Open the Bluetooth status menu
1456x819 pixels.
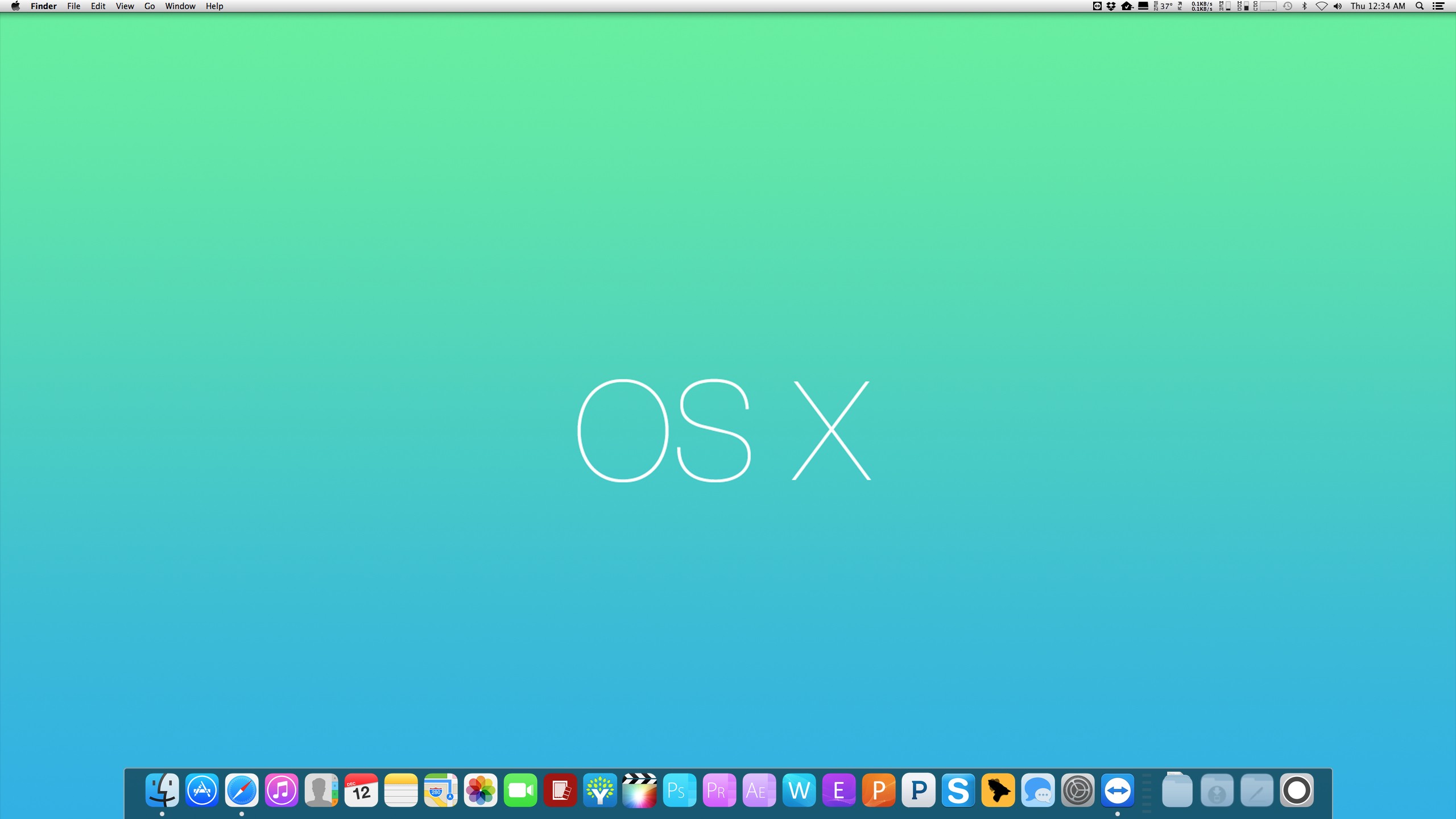pos(1305,6)
